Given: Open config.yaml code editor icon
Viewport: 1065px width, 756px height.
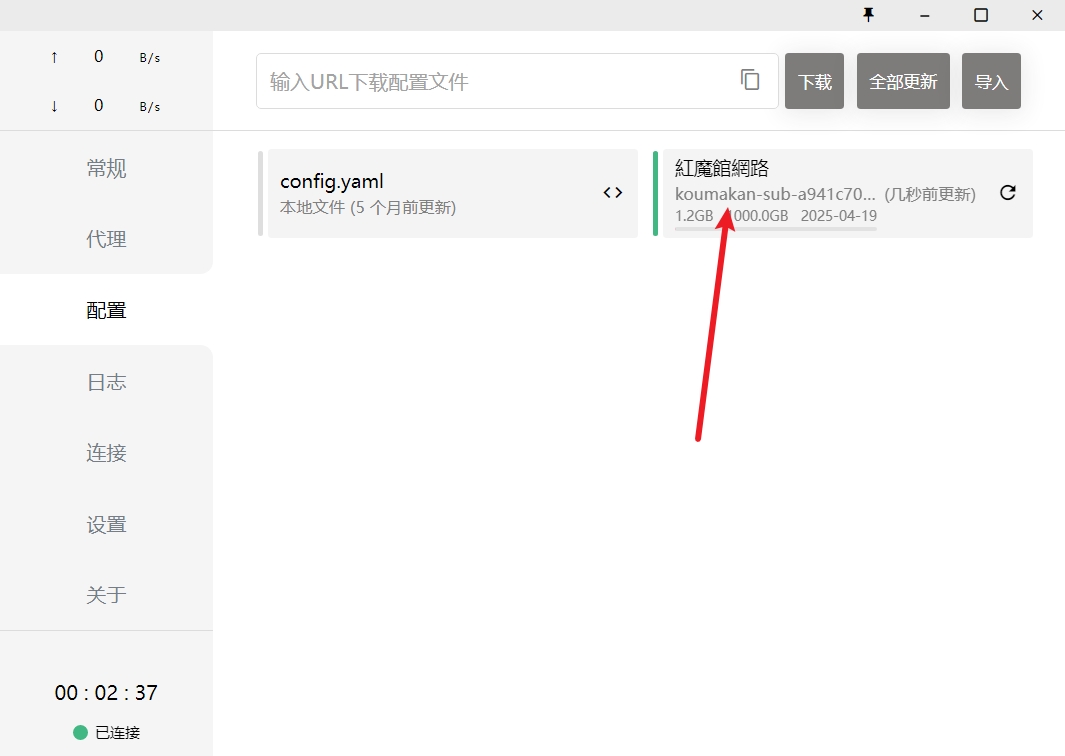Looking at the screenshot, I should tap(613, 193).
